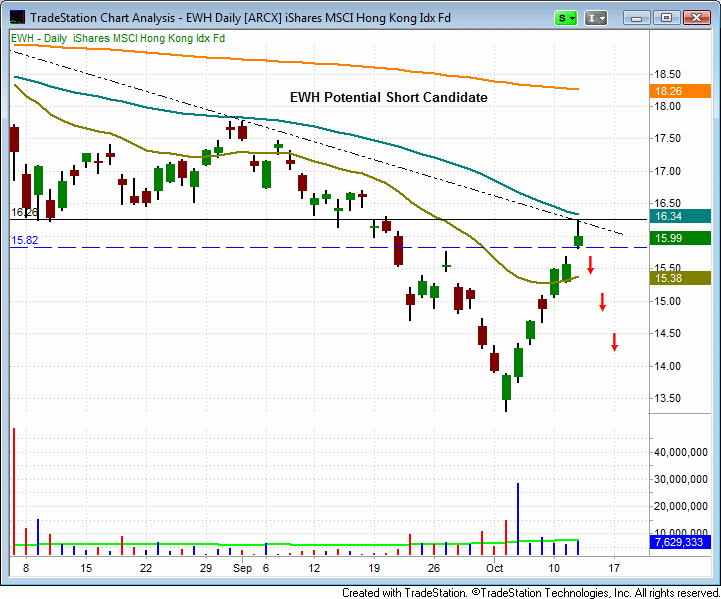This screenshot has height=599, width=721.
Task: Click the 15.00 price axis label
Action: (x=667, y=302)
